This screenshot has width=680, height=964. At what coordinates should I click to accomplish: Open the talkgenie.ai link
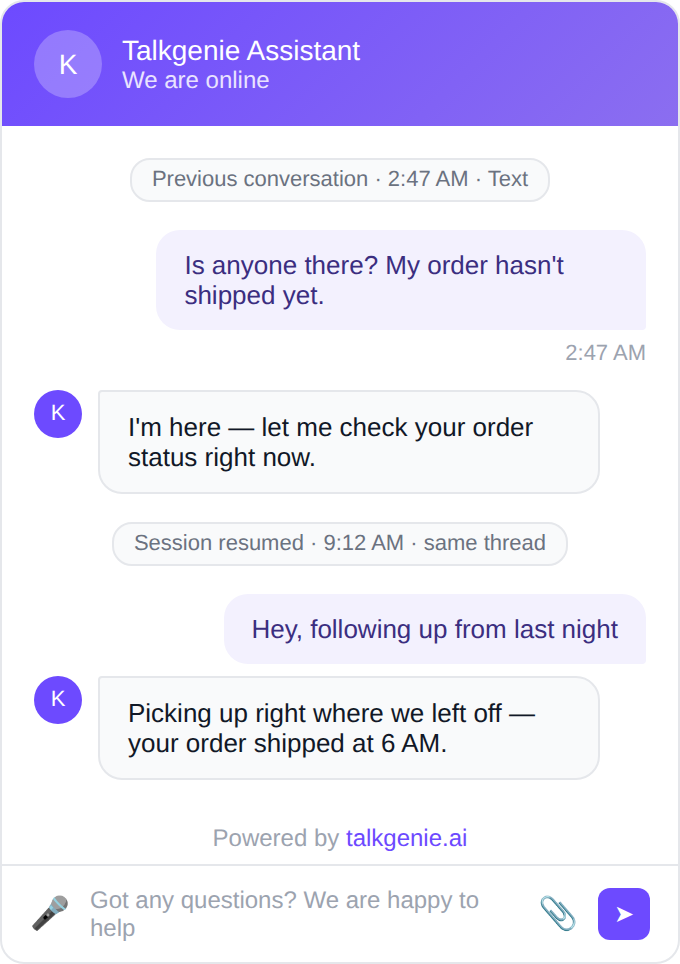(406, 838)
